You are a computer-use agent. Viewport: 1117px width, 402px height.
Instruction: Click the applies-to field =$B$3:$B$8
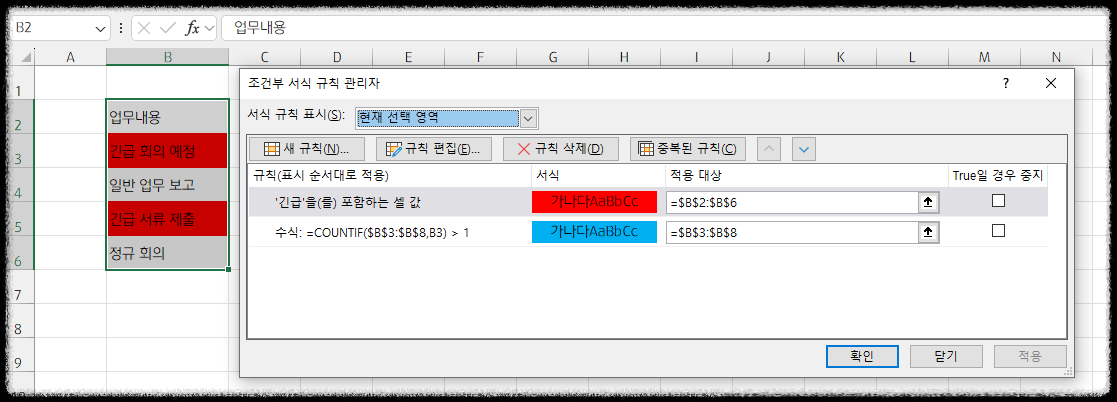(793, 232)
